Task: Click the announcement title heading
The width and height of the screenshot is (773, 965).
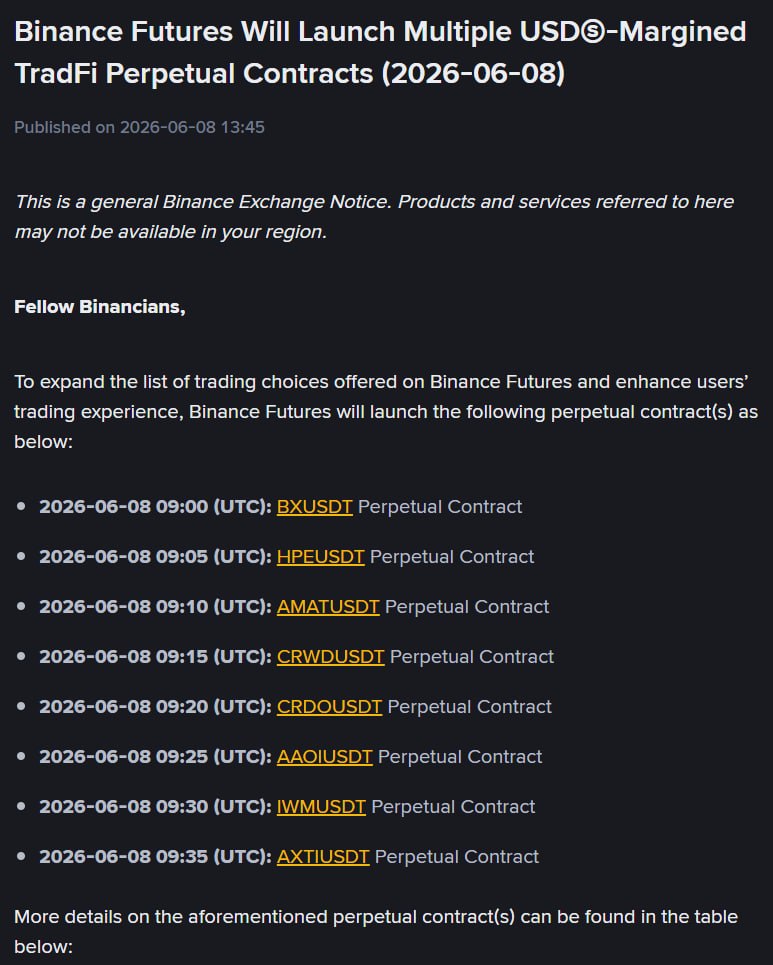Action: click(380, 52)
